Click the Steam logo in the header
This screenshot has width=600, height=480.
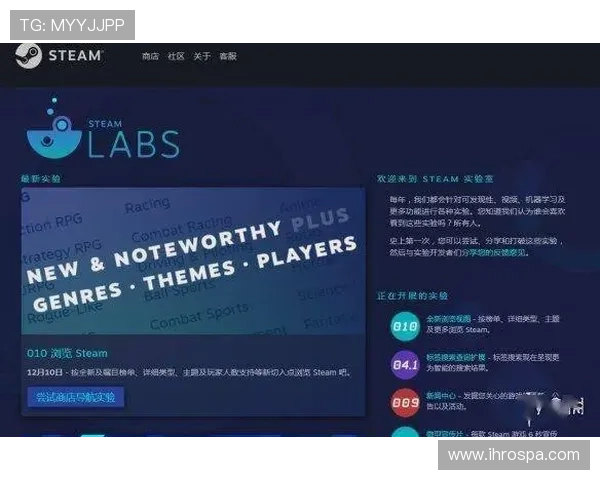(59, 56)
